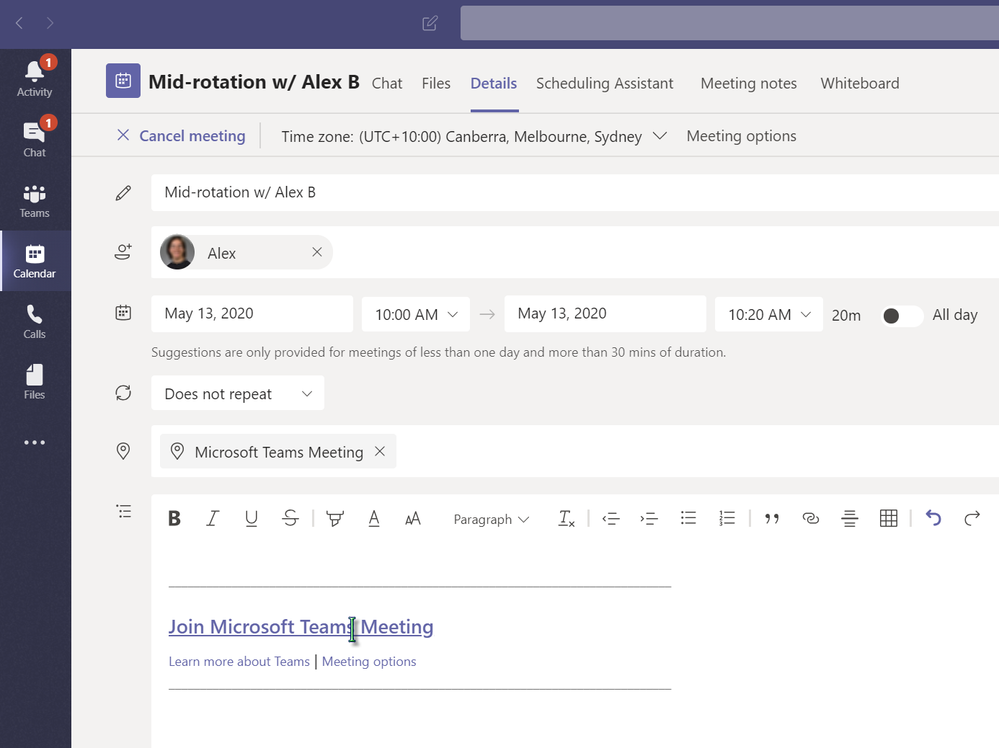Open Files in the left sidebar

click(x=34, y=382)
